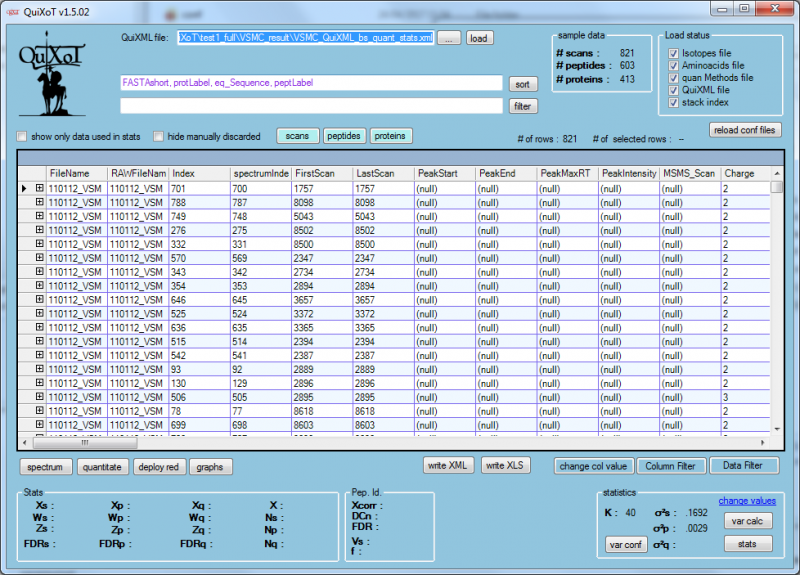Image resolution: width=800 pixels, height=575 pixels.
Task: Expand the row with Index 93
Action: click(39, 368)
